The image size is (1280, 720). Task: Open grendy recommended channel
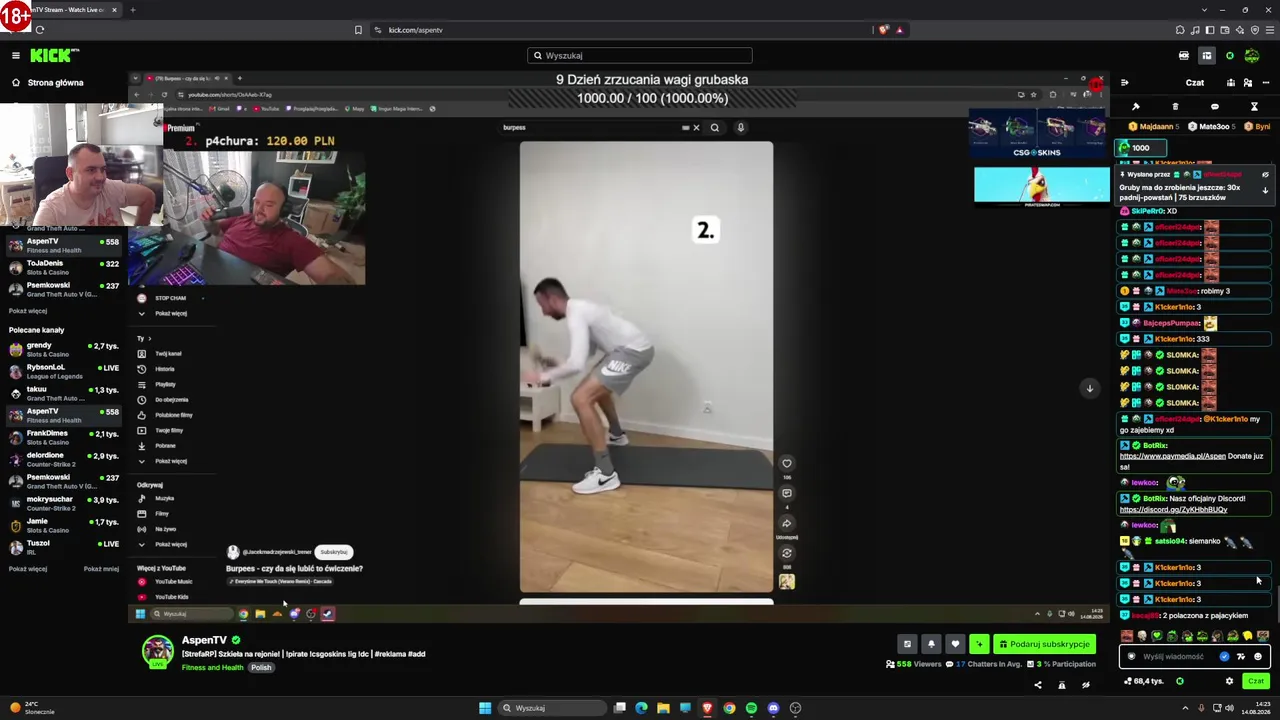[64, 350]
